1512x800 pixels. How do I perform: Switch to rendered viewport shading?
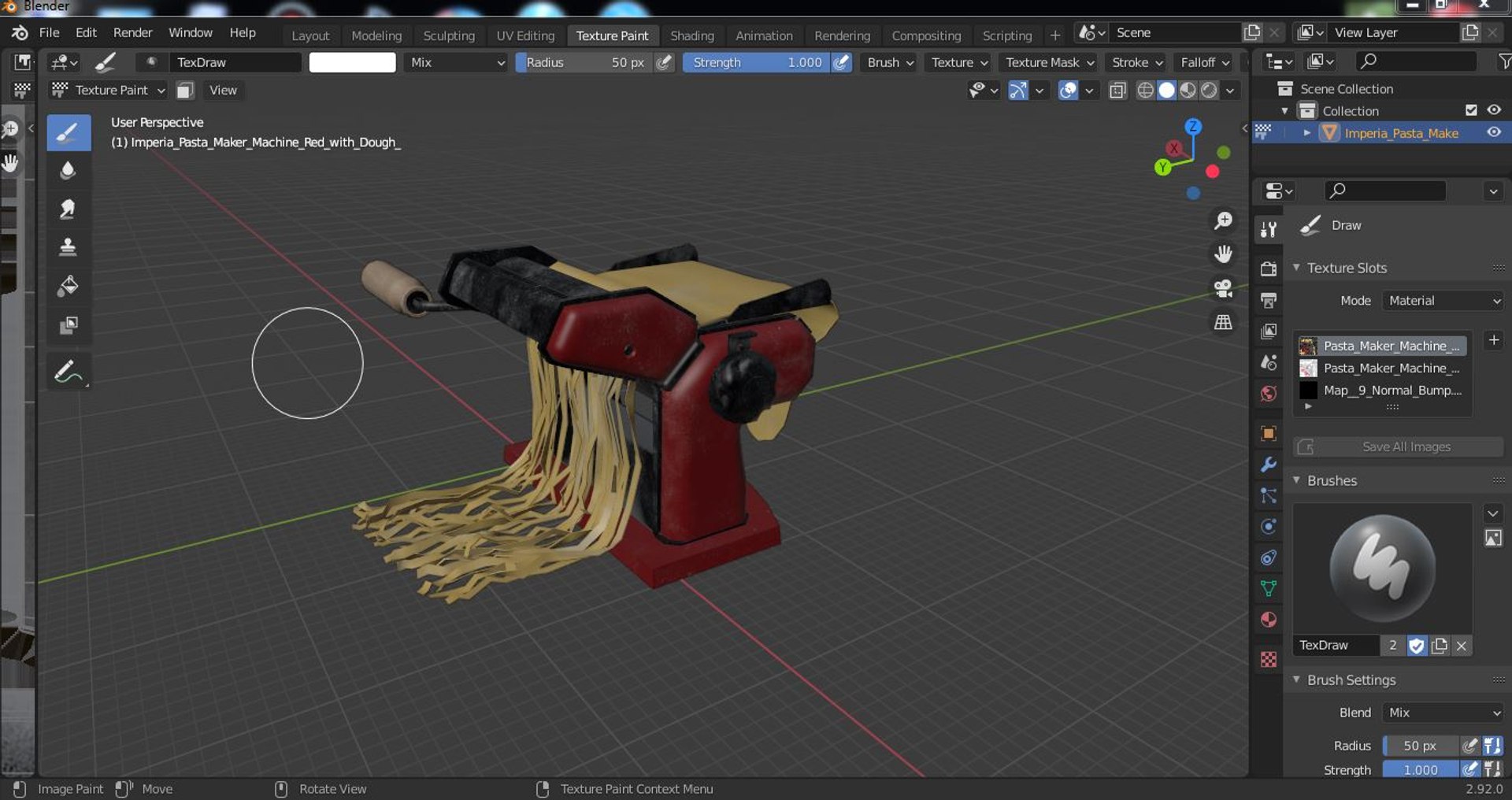pyautogui.click(x=1209, y=91)
